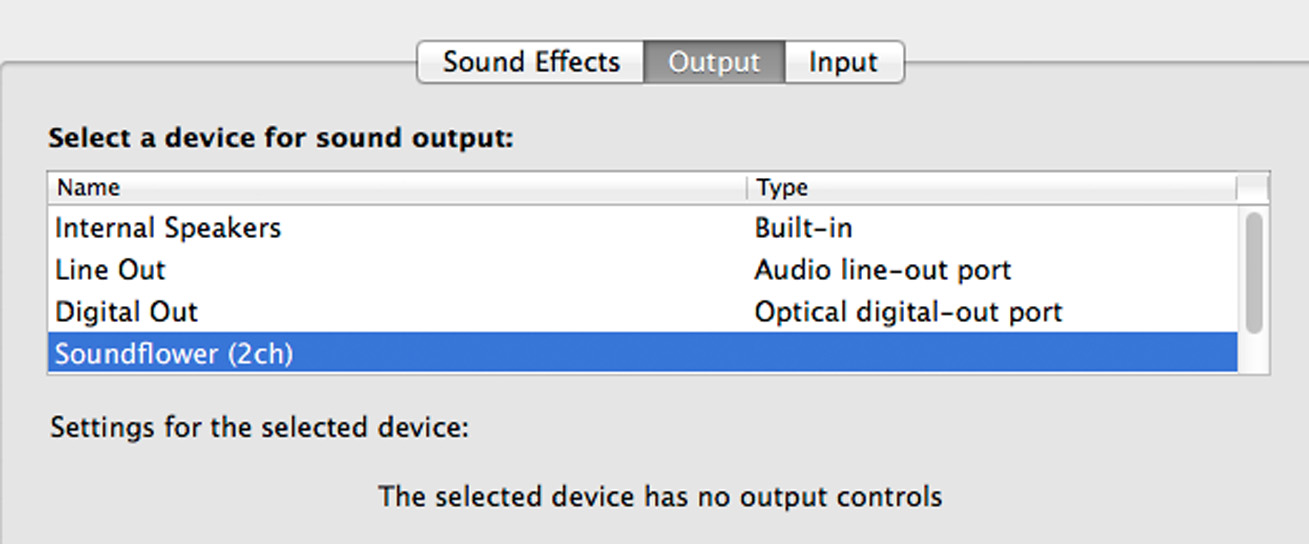
Task: Select the Digital Out device row
Action: tap(127, 312)
